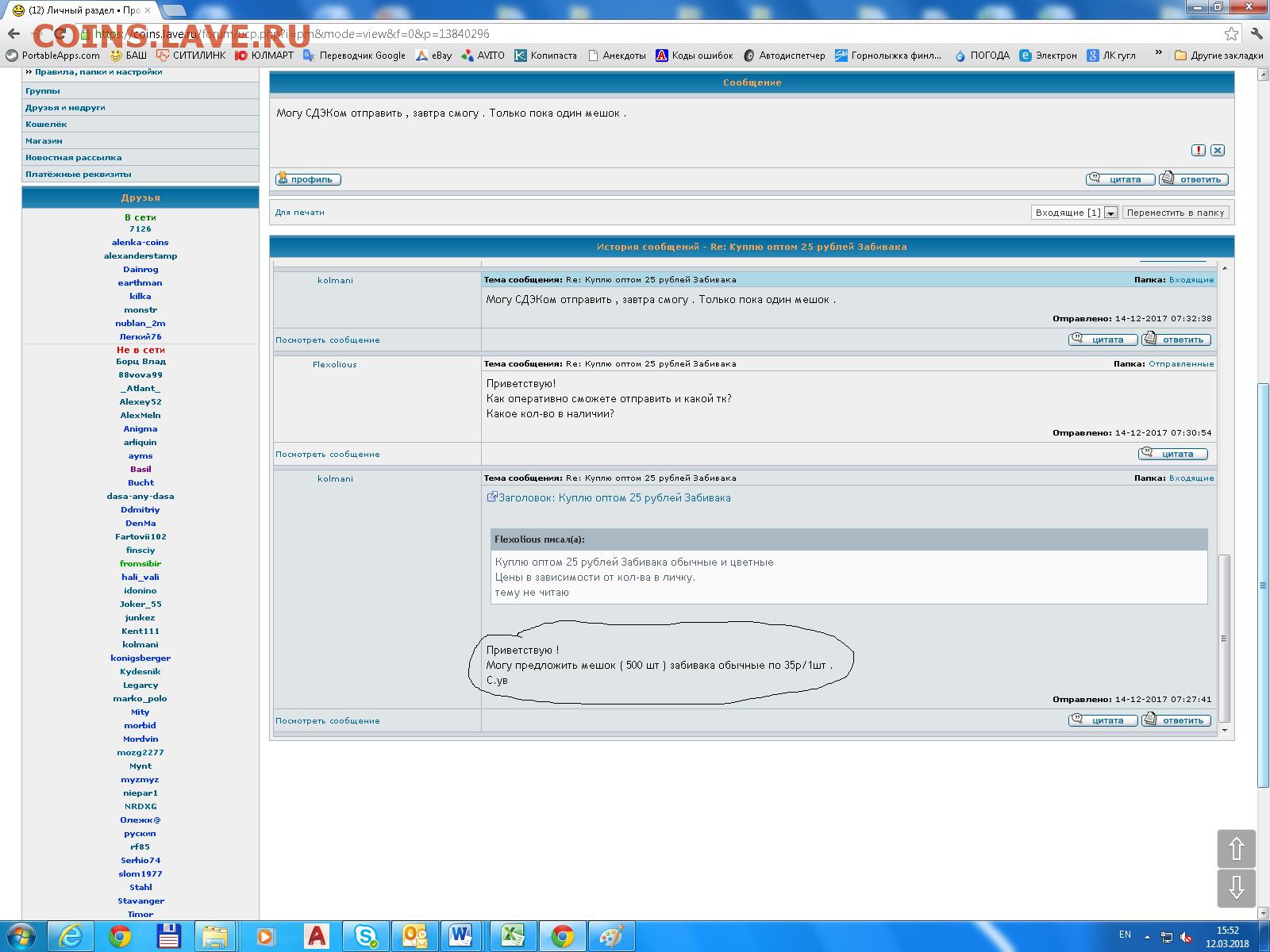The width and height of the screenshot is (1270, 952).
Task: Open the Другие закладки bookmarks folder
Action: (1218, 56)
